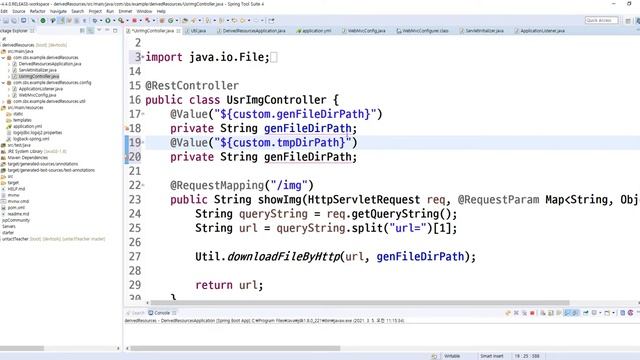Select the templates folder
Screen dimensions: 640x360
22,120
